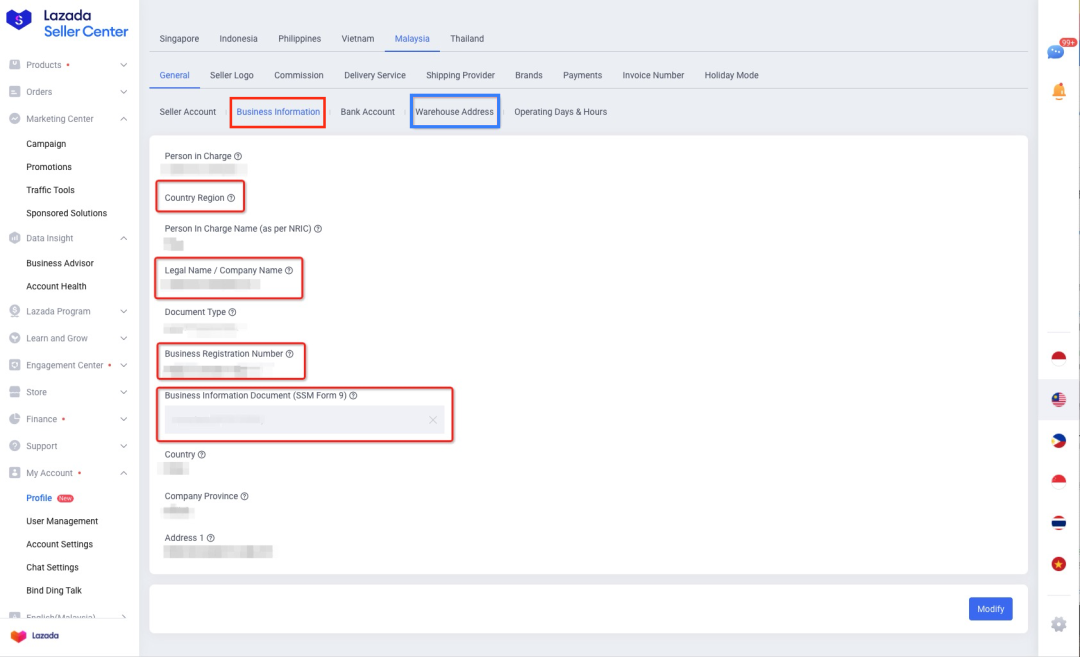Click the Orders sidebar icon
This screenshot has width=1080, height=657.
14,92
